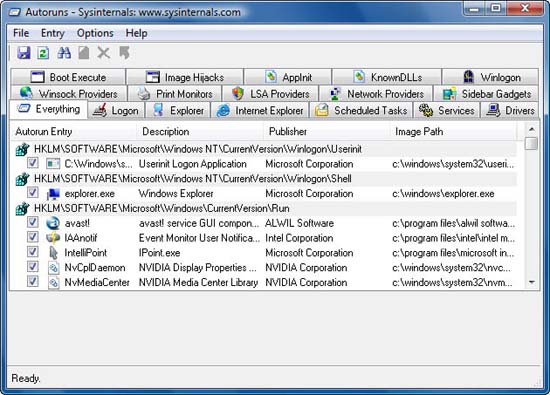Click Autoruns title bar application icon

pyautogui.click(x=15, y=13)
